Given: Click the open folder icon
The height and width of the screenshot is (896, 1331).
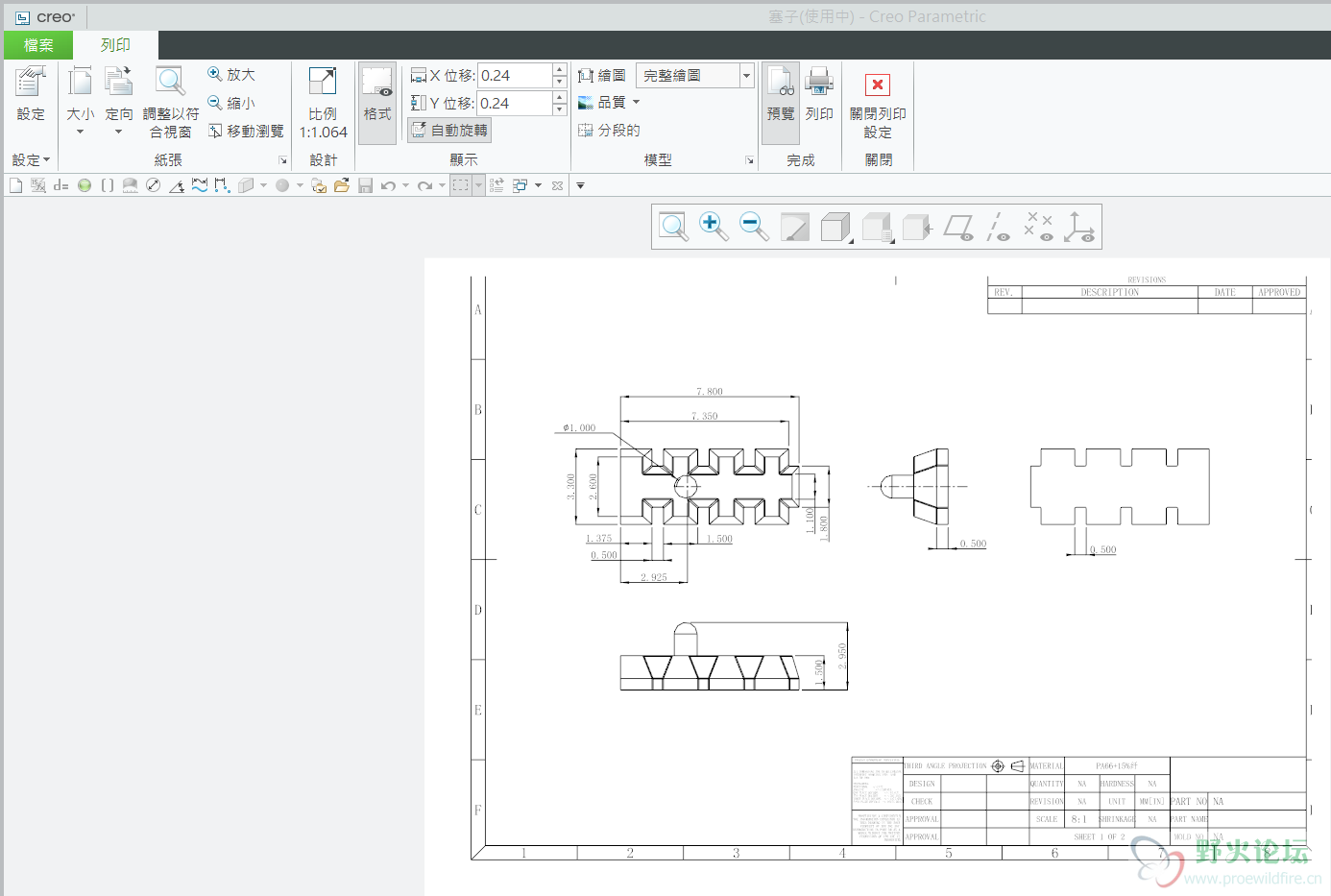Looking at the screenshot, I should [x=342, y=185].
